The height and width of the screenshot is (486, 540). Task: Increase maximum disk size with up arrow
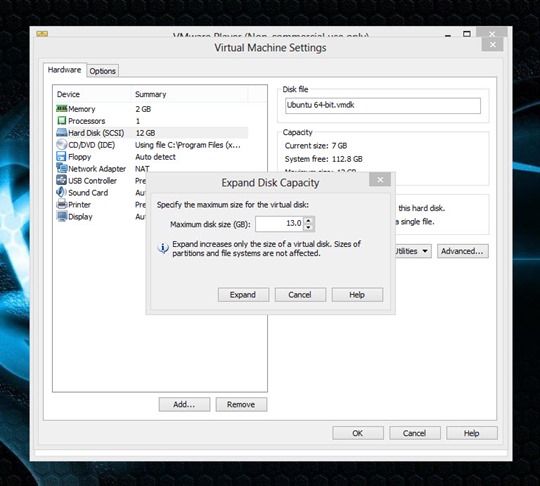[x=309, y=220]
